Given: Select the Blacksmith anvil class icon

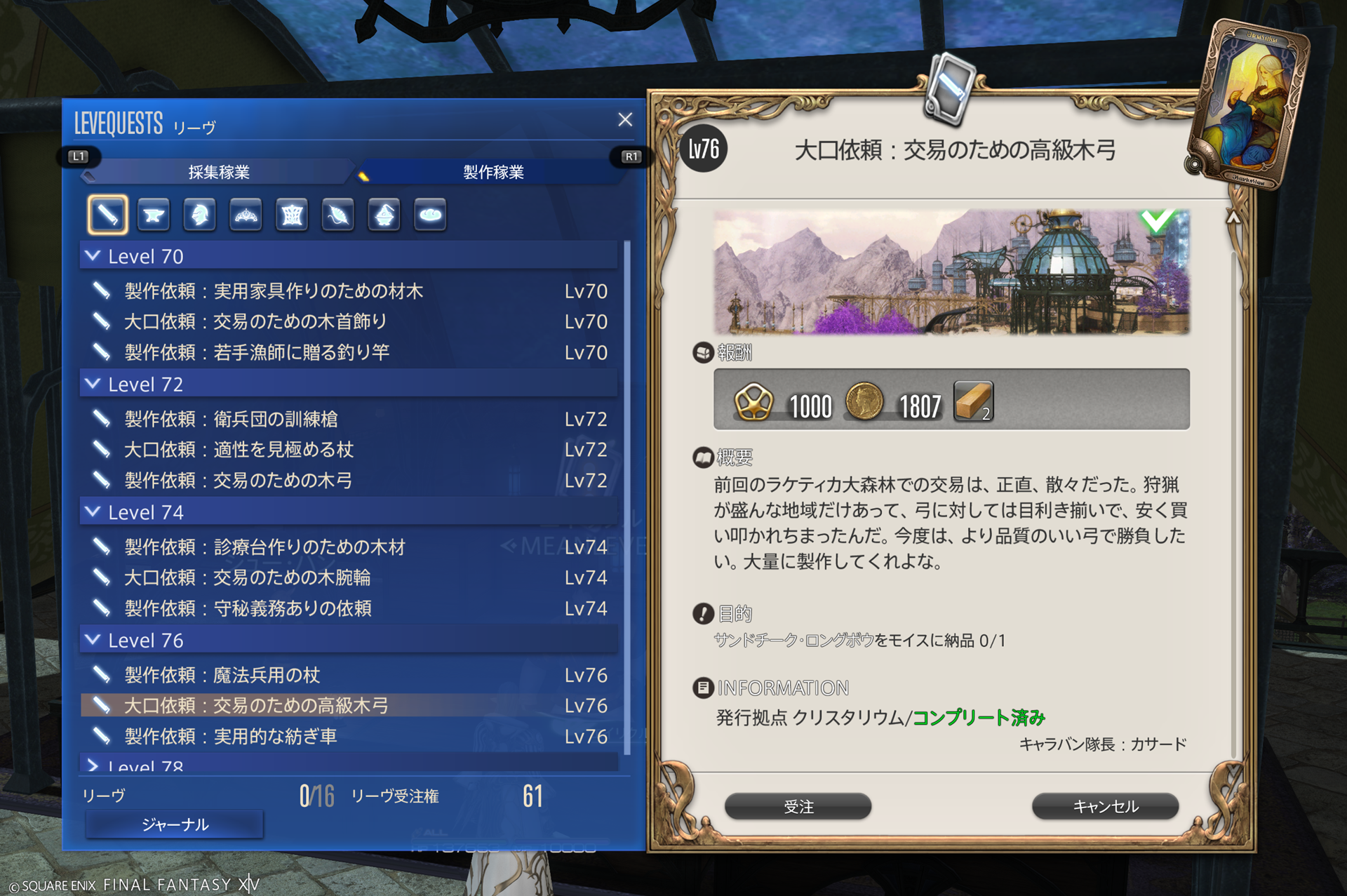Looking at the screenshot, I should (154, 215).
